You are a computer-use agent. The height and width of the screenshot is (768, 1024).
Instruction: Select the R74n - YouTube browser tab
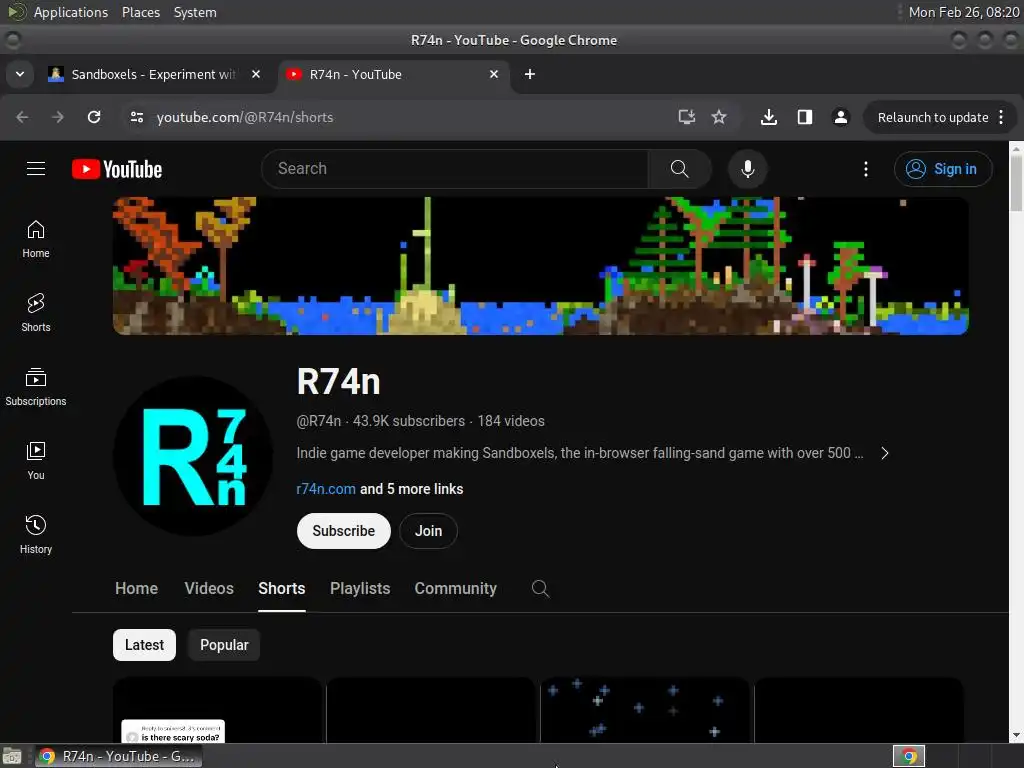click(x=394, y=74)
